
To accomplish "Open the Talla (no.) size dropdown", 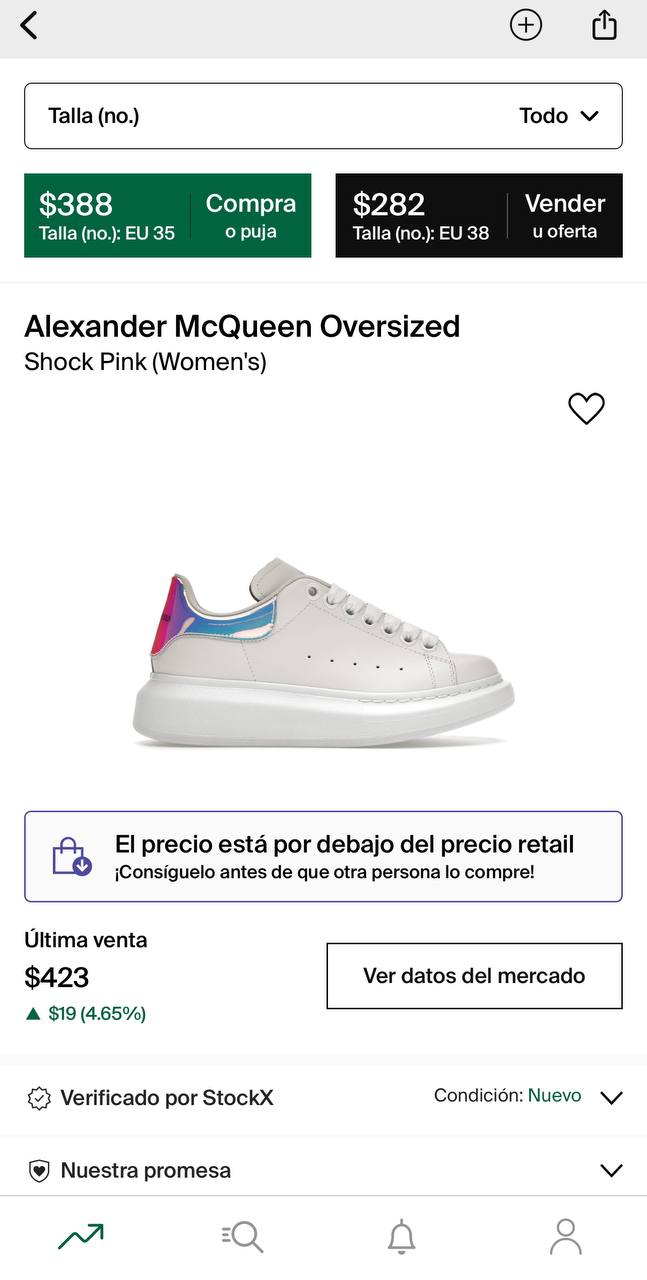I will [323, 116].
